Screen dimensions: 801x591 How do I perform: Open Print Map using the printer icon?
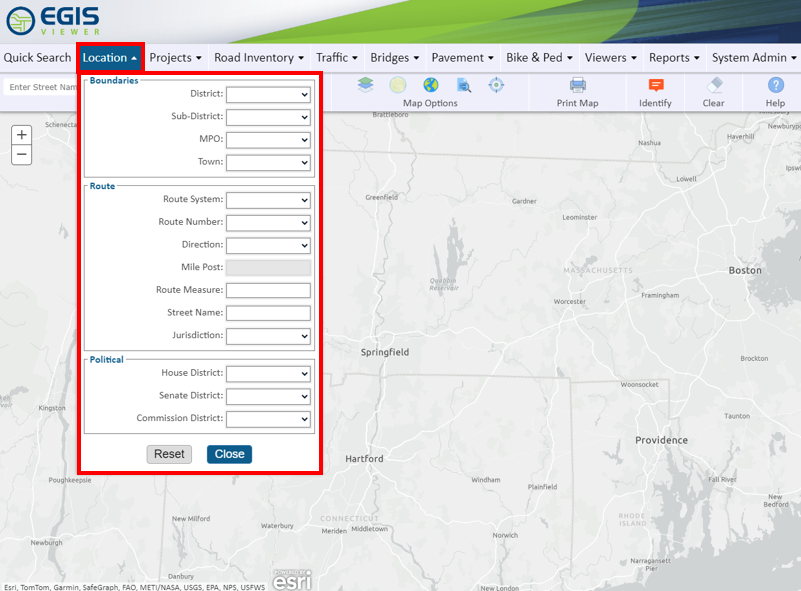(577, 87)
